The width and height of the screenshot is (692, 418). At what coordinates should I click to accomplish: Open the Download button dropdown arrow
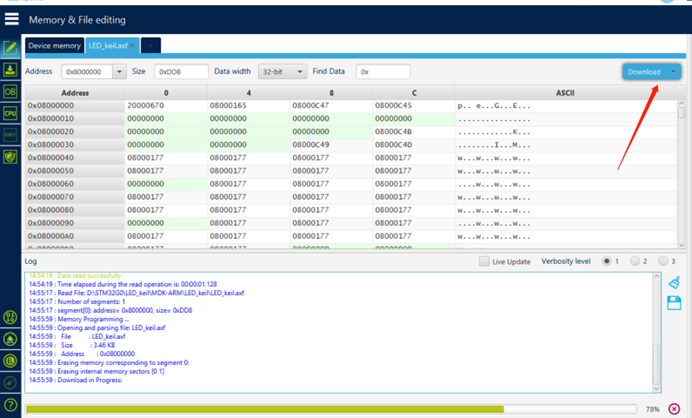(673, 72)
